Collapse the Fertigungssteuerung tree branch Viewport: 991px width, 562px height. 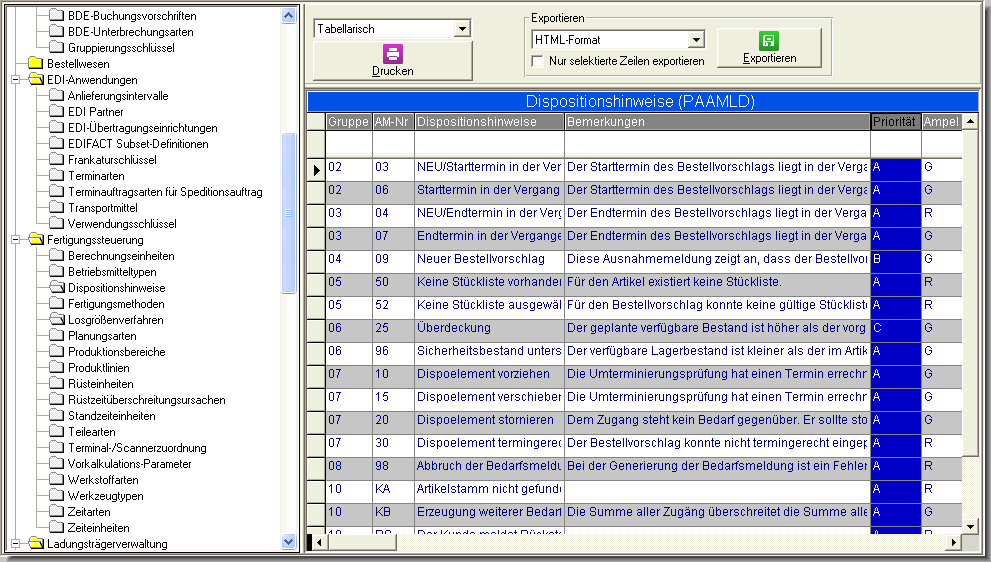pos(16,240)
